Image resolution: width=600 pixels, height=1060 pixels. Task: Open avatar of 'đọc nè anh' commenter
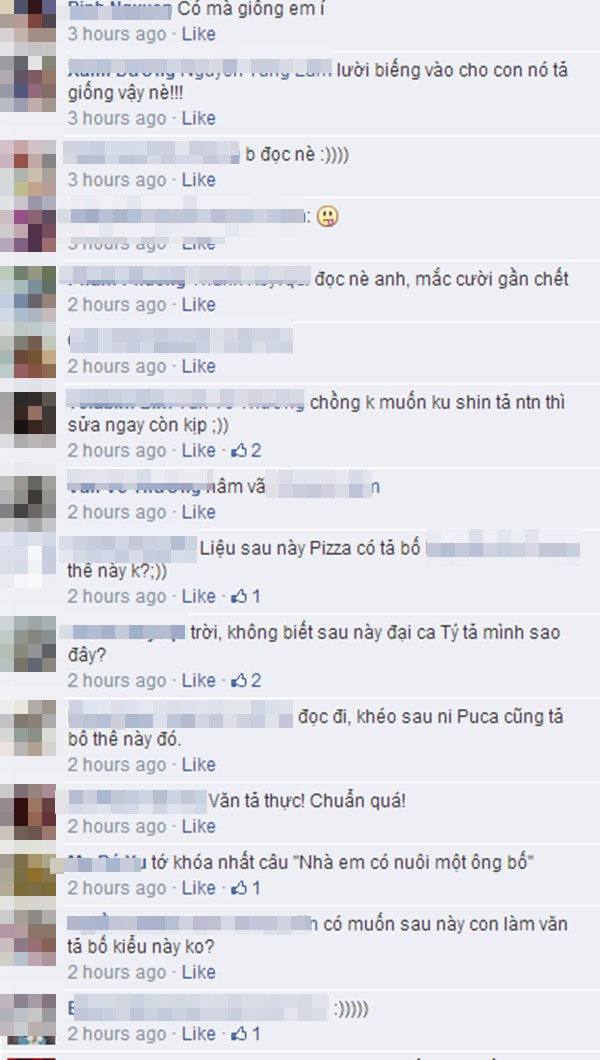click(28, 293)
